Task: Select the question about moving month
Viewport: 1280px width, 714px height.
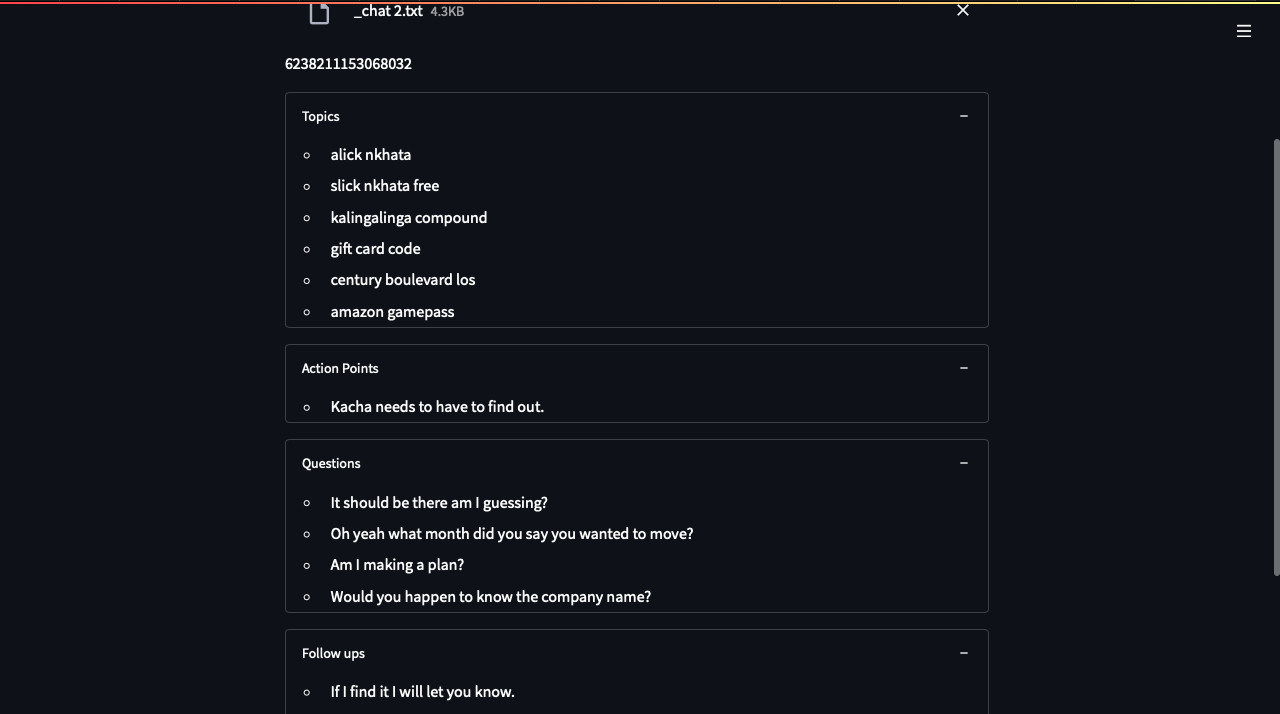Action: [x=511, y=533]
